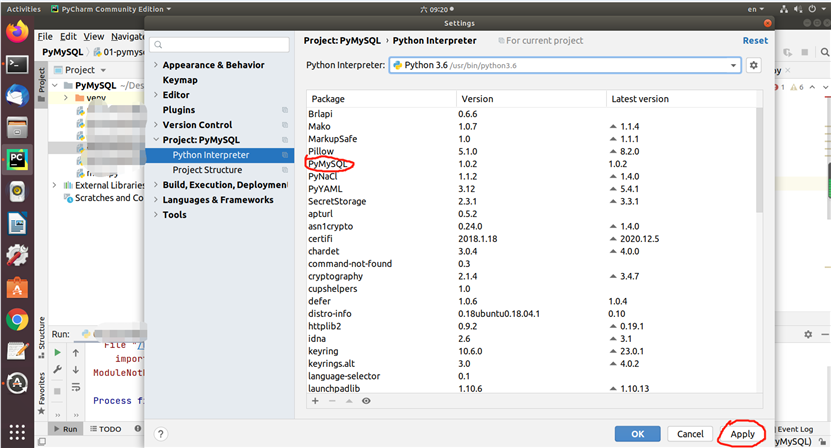
Task: Toggle show early releases eye icon
Action: [366, 401]
